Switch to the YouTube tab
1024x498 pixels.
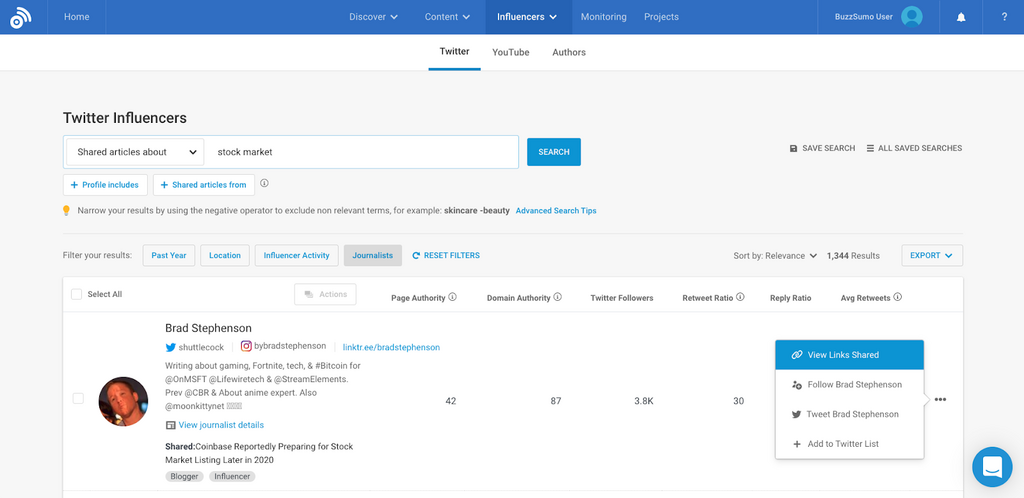coord(510,52)
